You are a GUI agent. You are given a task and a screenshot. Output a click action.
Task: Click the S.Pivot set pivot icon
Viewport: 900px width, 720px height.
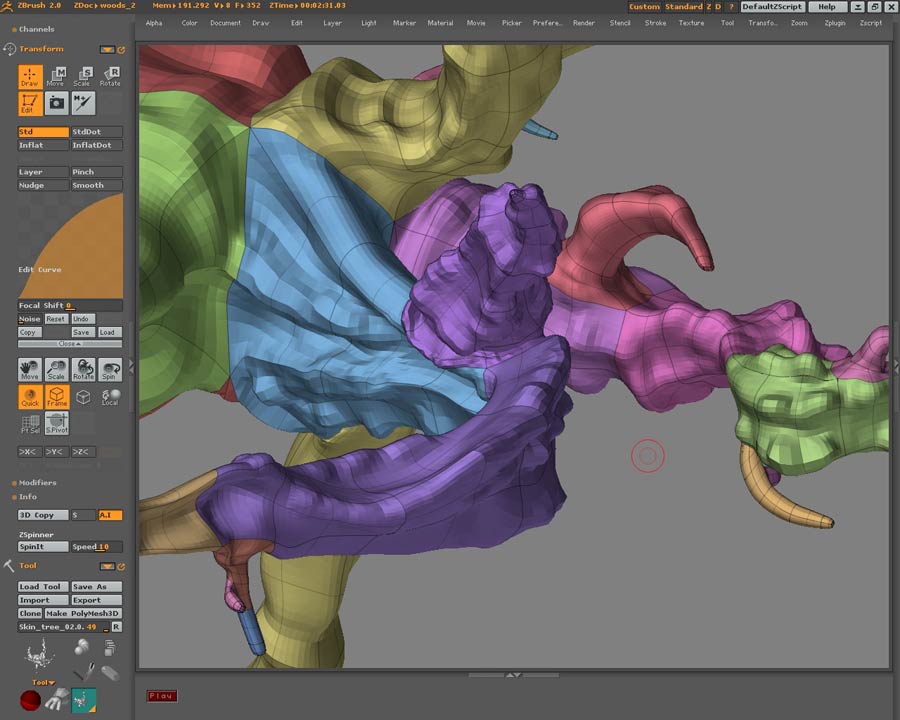pyautogui.click(x=57, y=423)
